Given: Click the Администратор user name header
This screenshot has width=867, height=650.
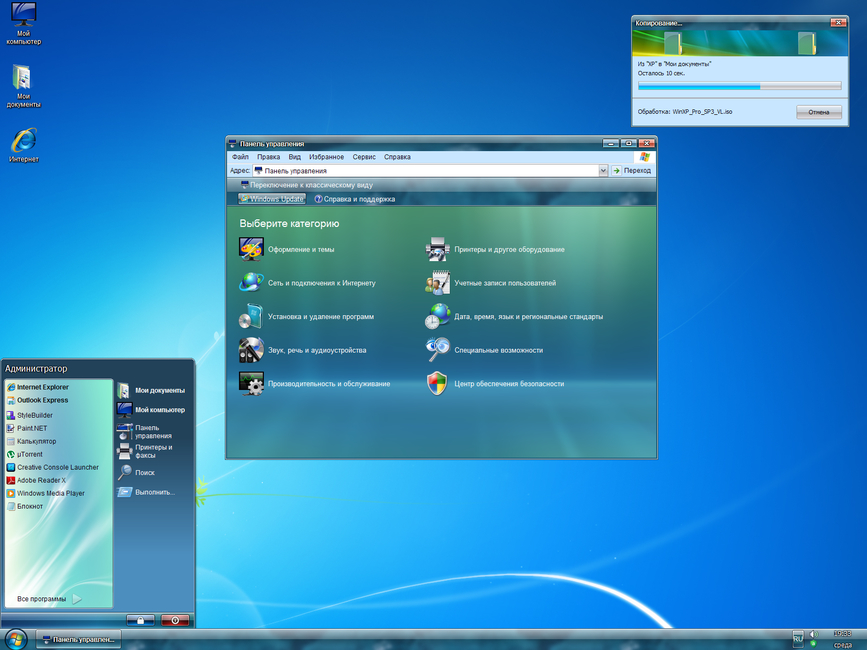Looking at the screenshot, I should point(36,369).
